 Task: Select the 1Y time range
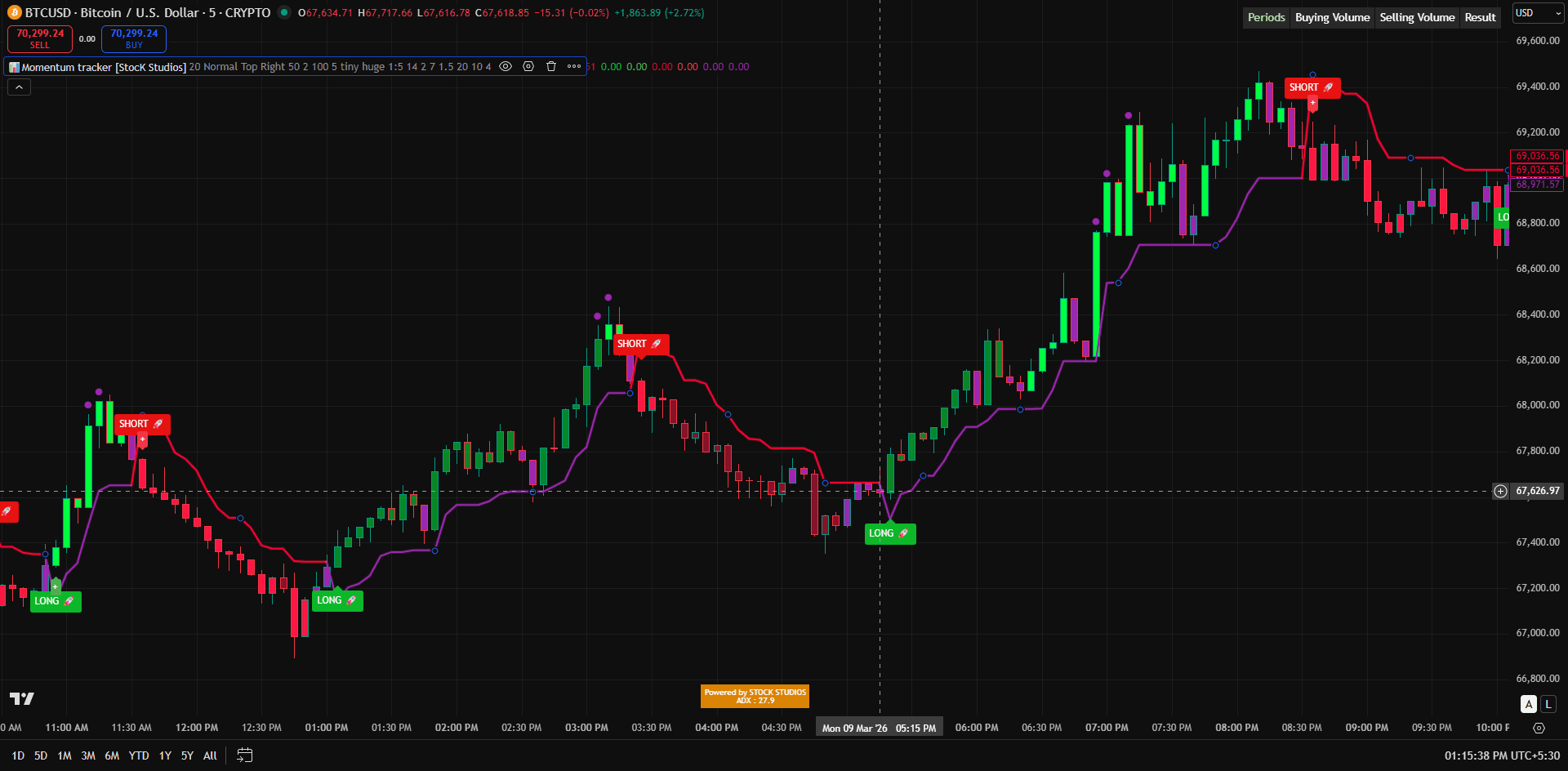coord(165,755)
